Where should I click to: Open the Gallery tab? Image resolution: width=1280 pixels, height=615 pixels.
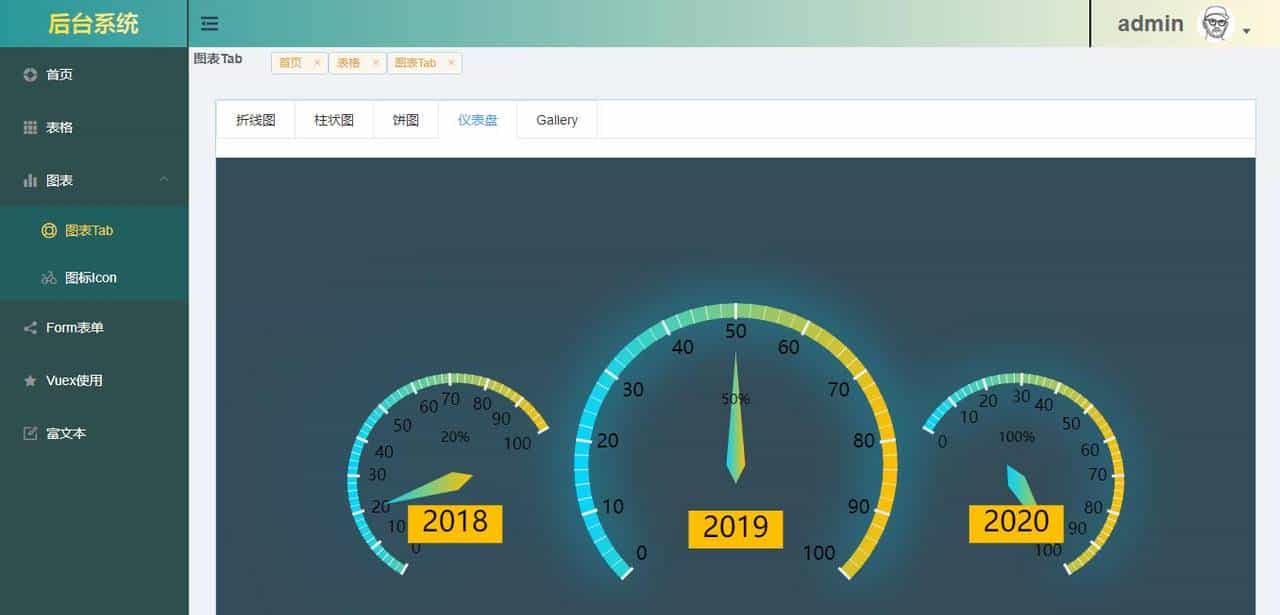556,119
